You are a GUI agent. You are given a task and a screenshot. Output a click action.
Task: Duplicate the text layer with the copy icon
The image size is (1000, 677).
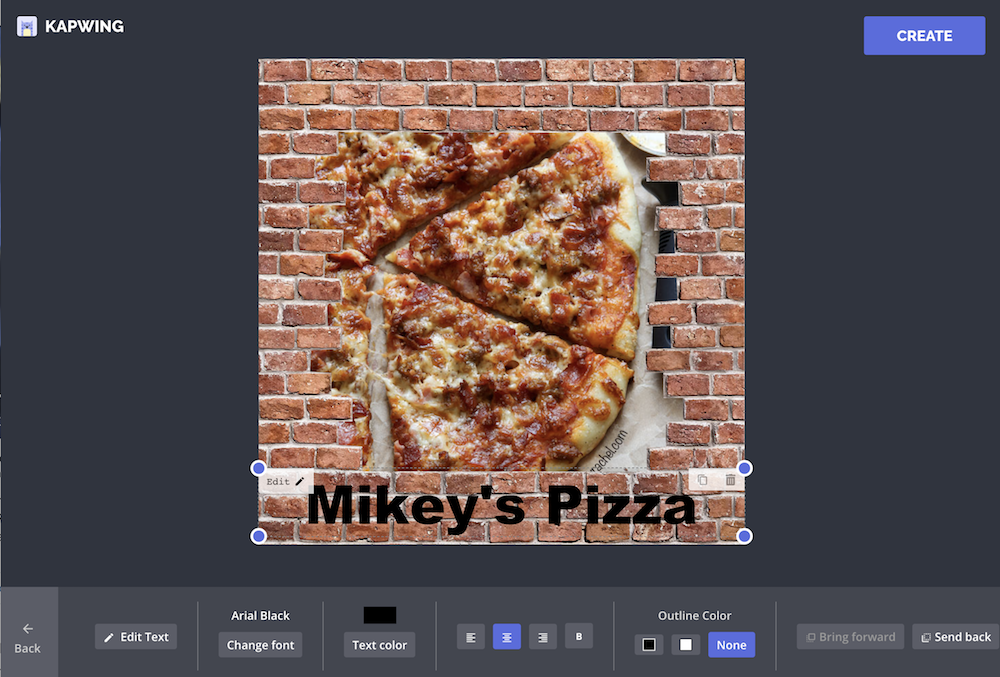click(x=702, y=480)
